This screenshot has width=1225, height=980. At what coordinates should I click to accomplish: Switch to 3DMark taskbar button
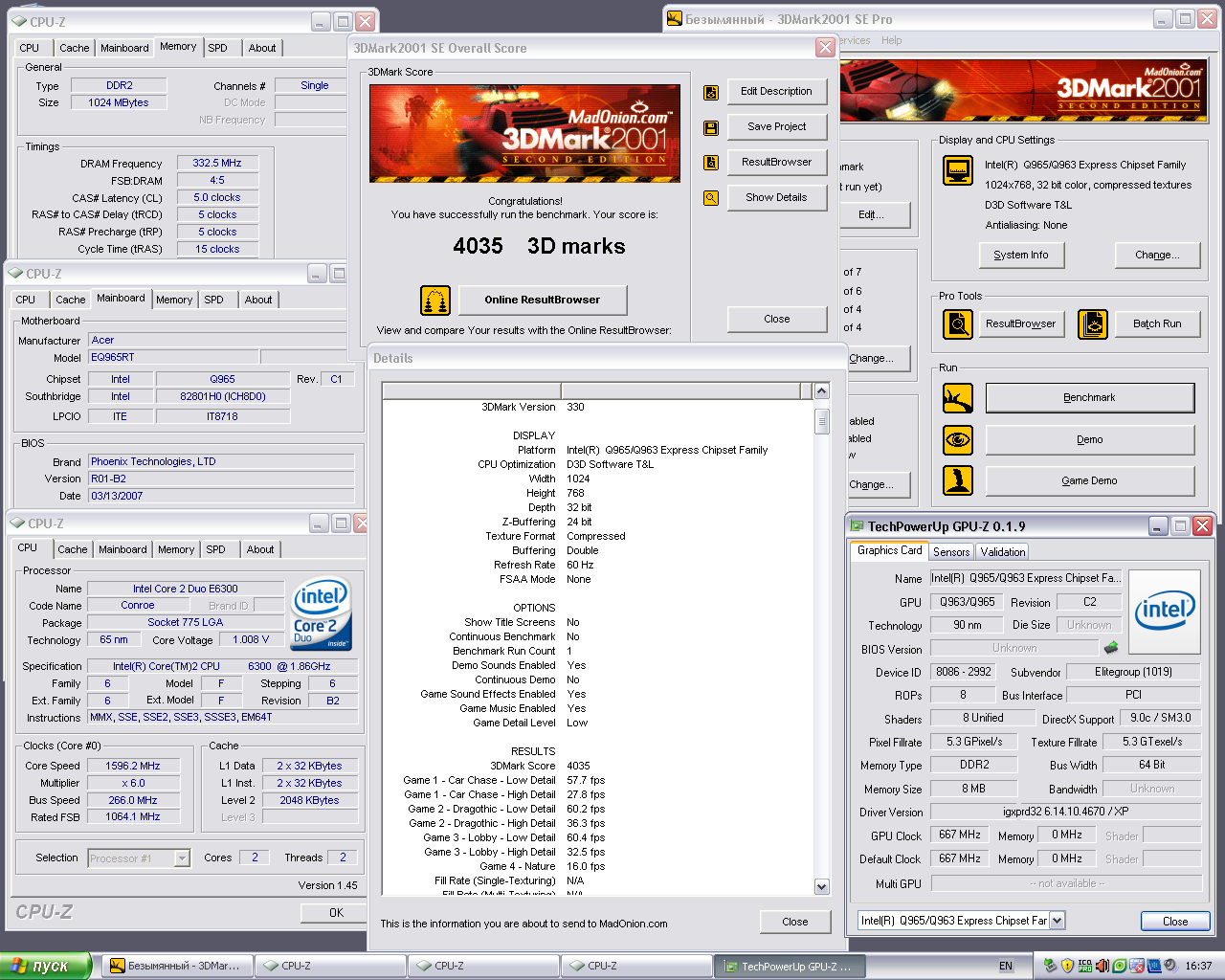[178, 967]
